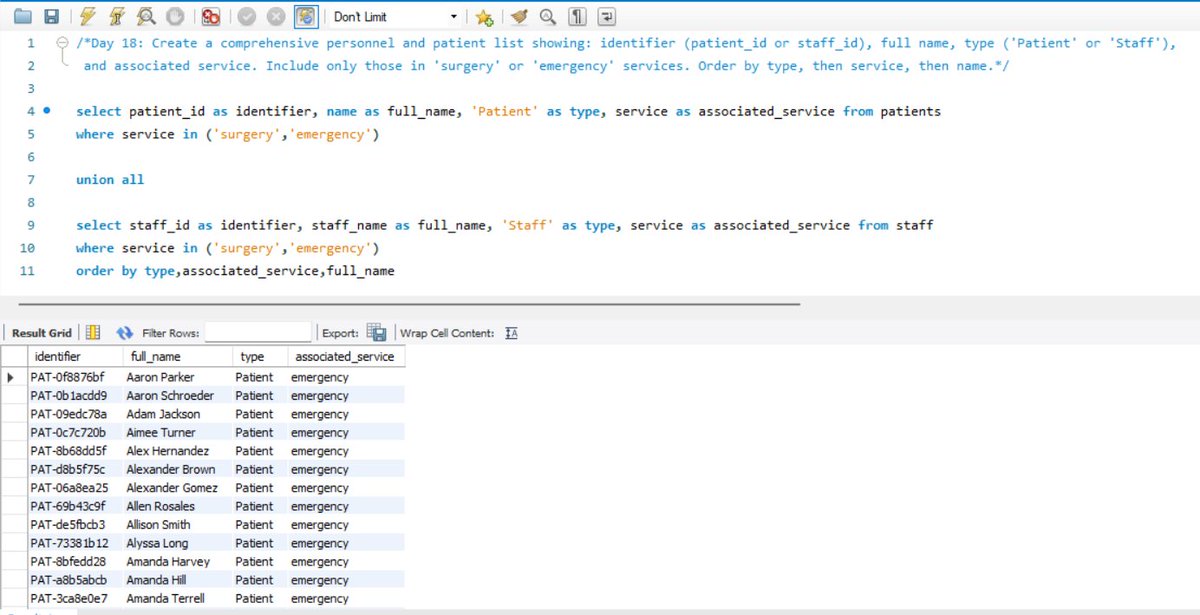This screenshot has height=615, width=1200.
Task: Click the Result Grid label
Action: click(x=42, y=333)
